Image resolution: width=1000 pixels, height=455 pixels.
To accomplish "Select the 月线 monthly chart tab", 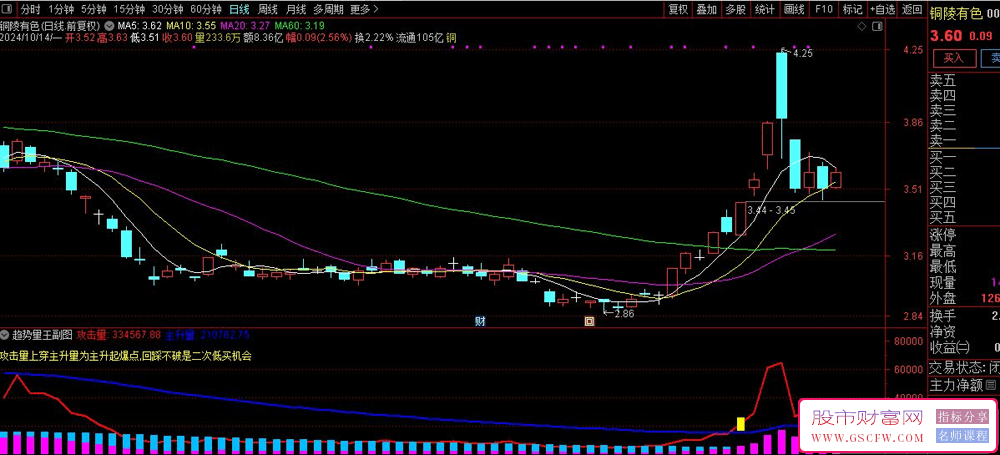I will (x=295, y=9).
